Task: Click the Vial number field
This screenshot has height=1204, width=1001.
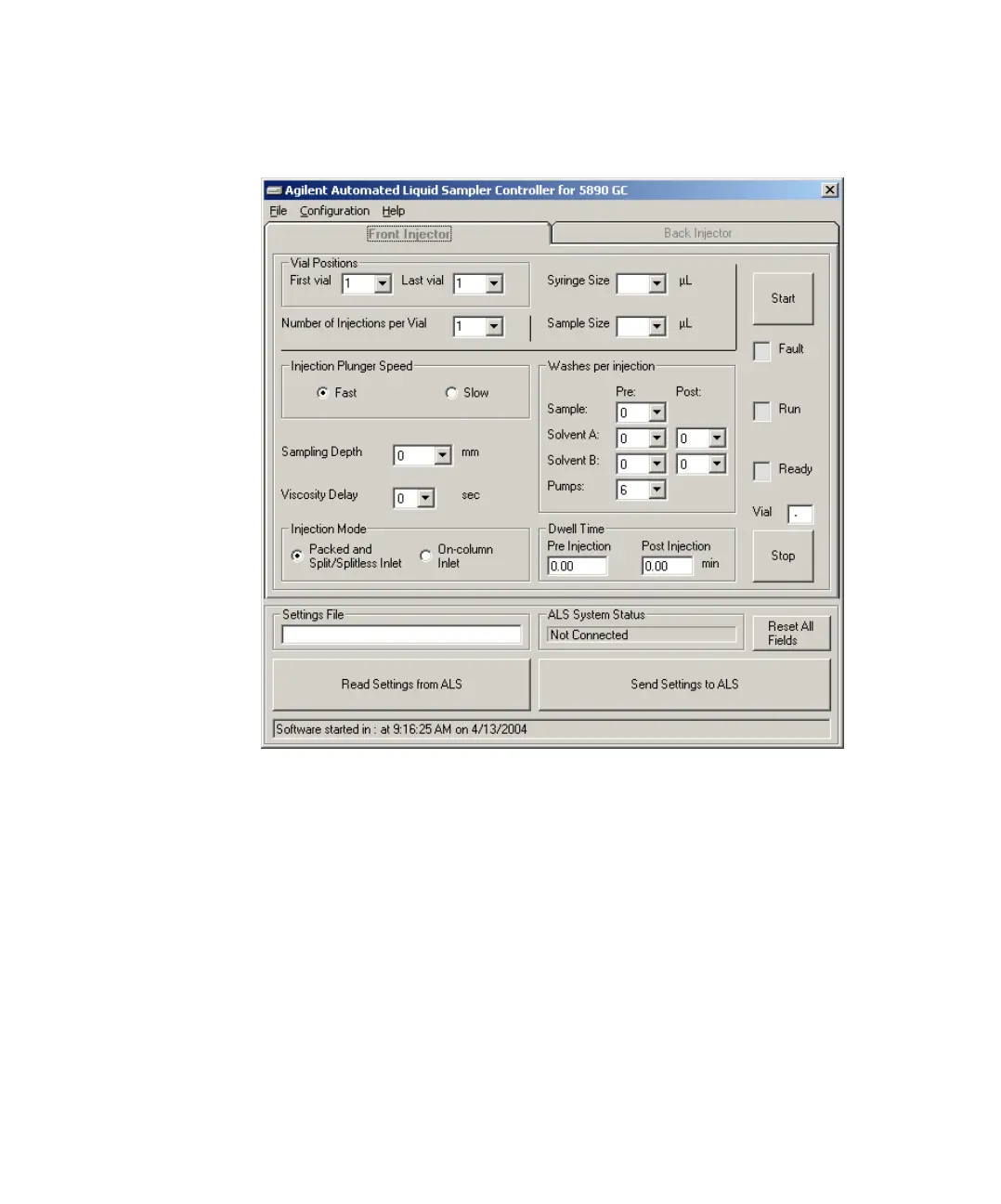Action: click(x=799, y=514)
